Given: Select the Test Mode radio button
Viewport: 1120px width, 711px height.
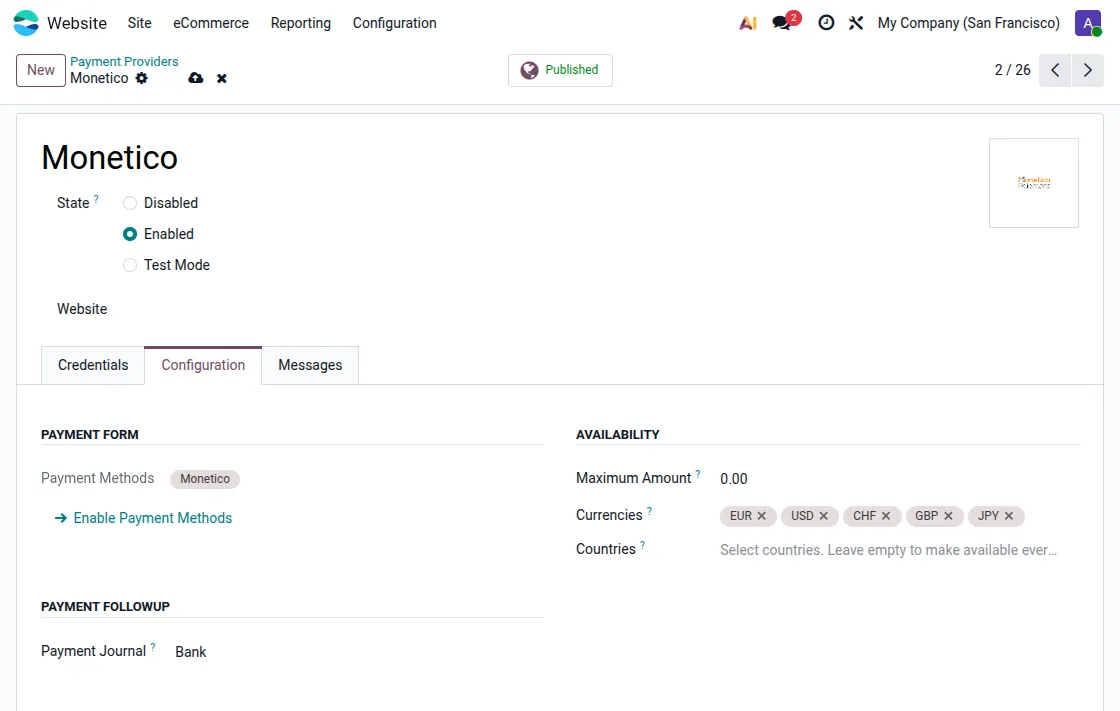Looking at the screenshot, I should [130, 265].
